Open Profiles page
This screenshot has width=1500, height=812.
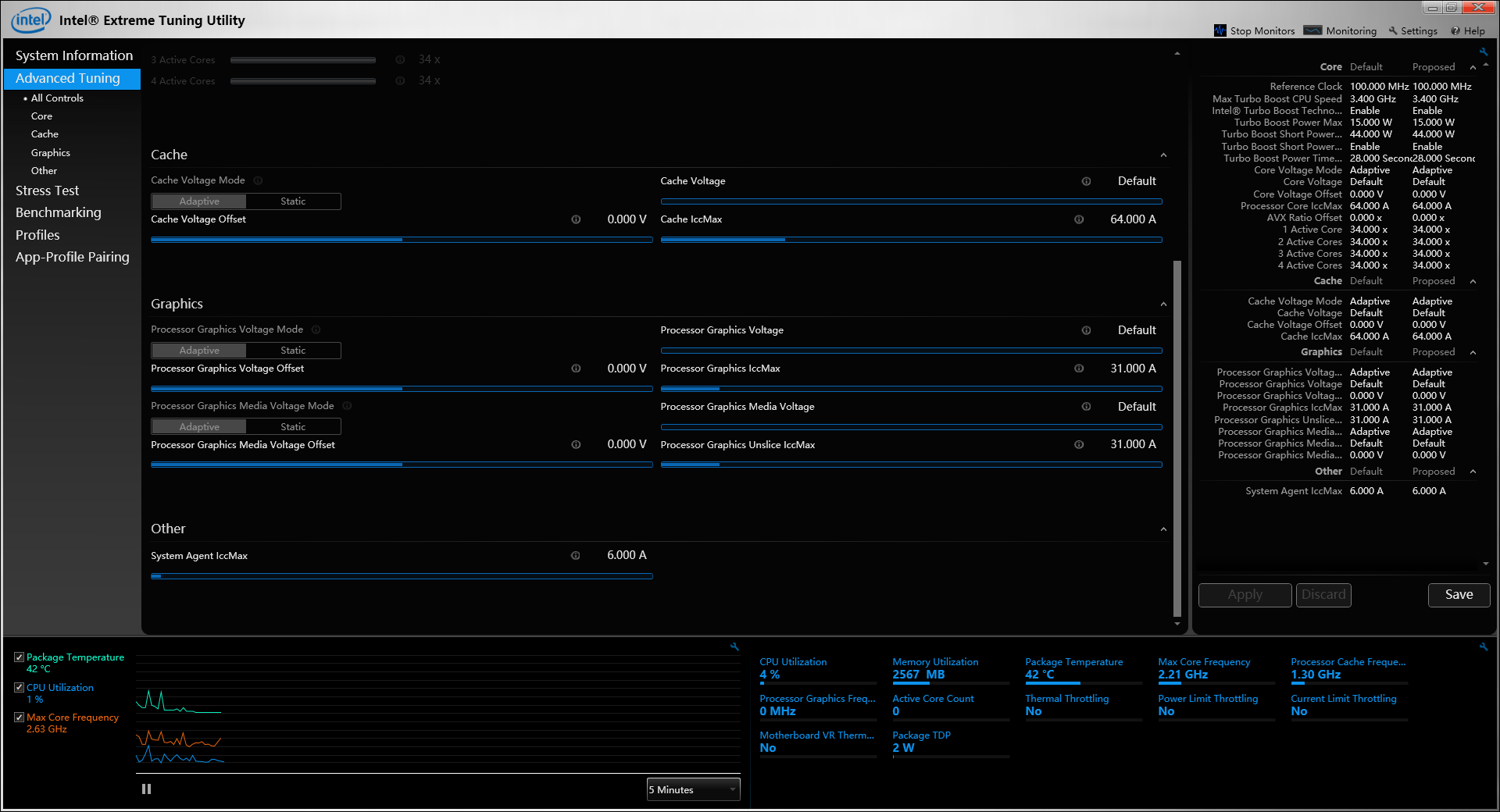tap(37, 235)
